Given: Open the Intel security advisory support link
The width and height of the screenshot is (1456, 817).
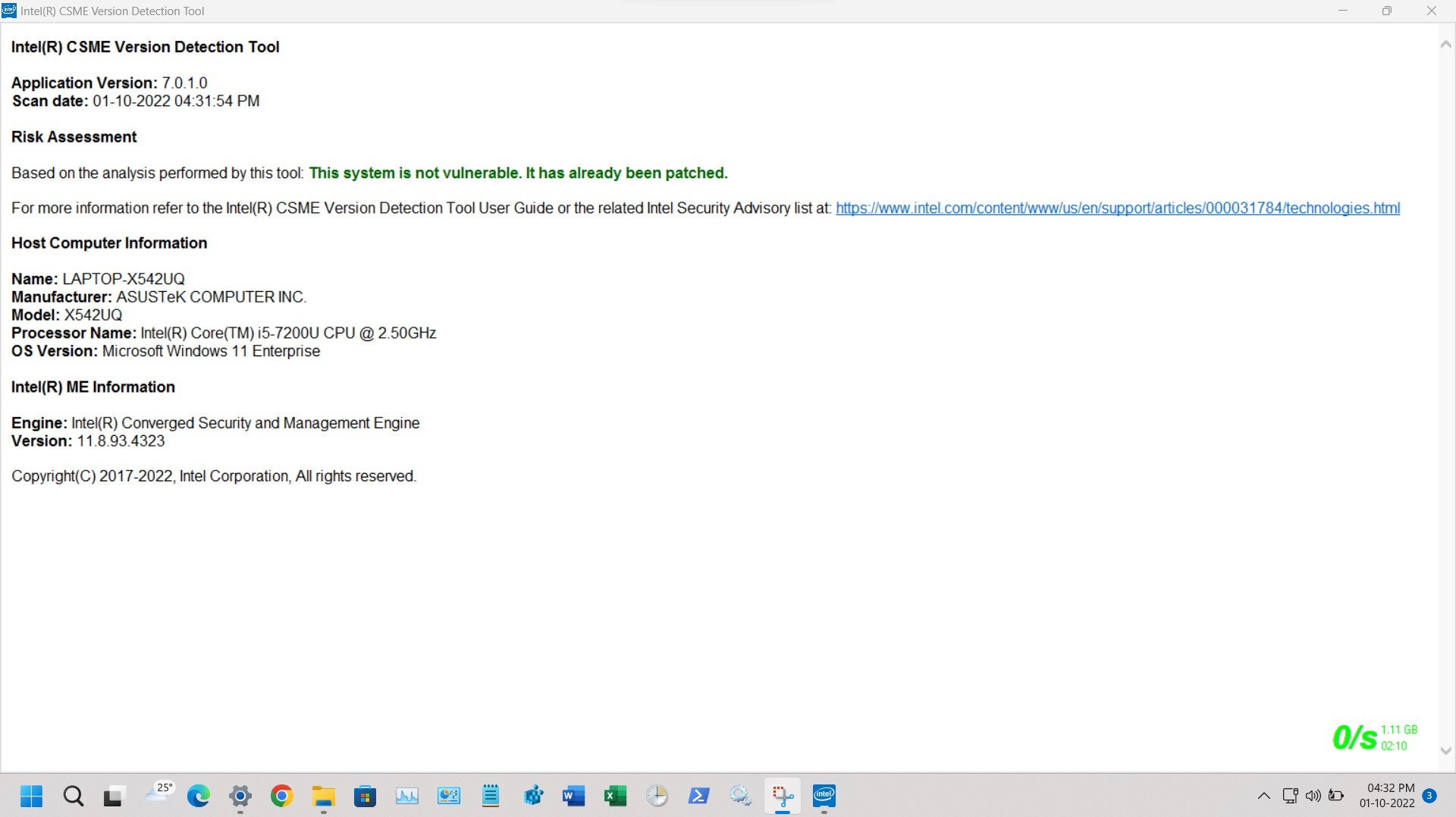Looking at the screenshot, I should tap(1118, 208).
